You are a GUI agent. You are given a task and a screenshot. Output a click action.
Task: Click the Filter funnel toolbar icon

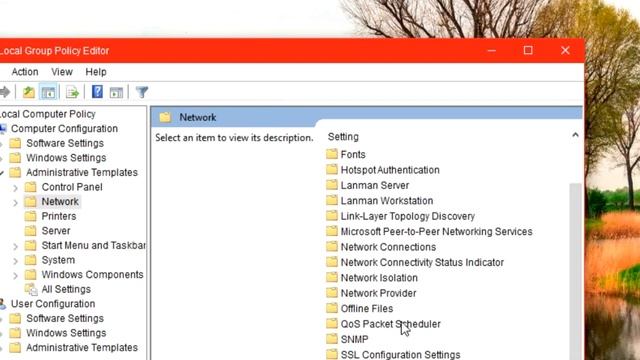pyautogui.click(x=142, y=92)
